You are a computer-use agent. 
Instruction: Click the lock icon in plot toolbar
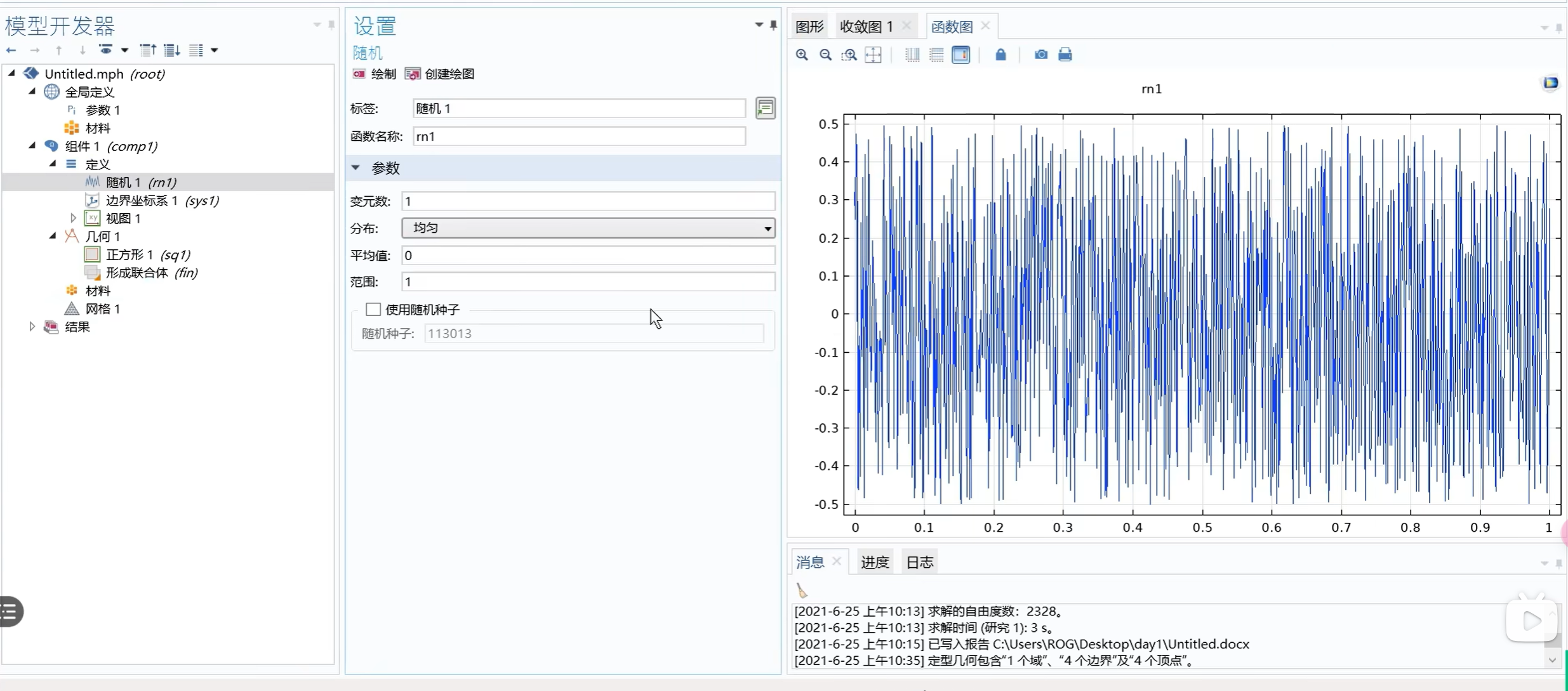click(x=1000, y=55)
